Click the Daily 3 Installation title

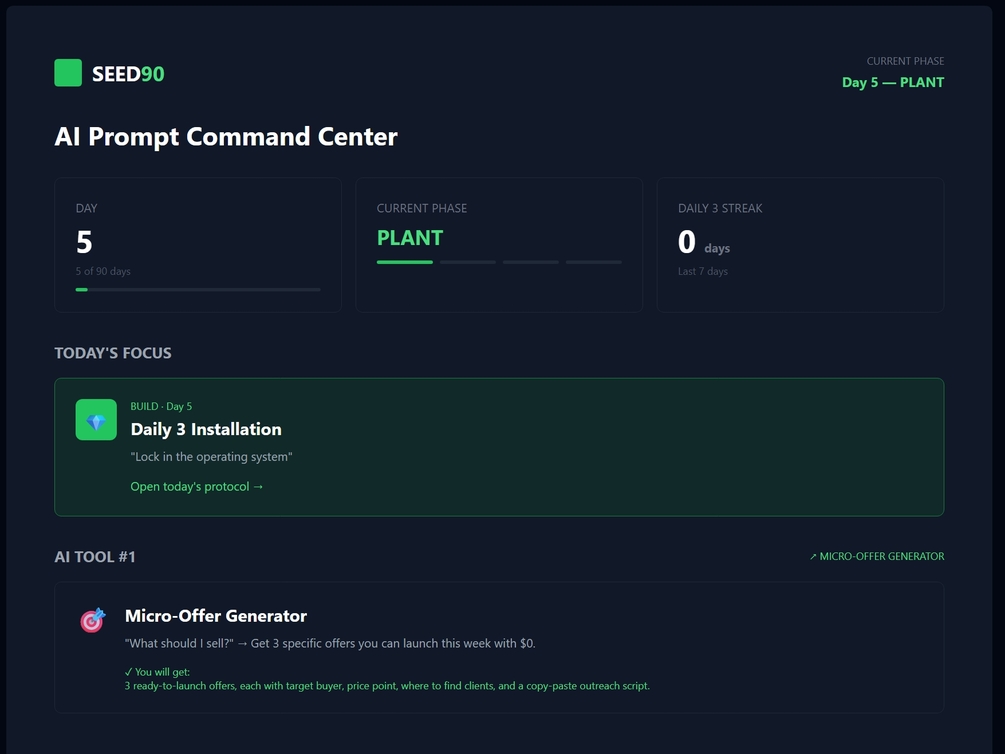coord(206,429)
